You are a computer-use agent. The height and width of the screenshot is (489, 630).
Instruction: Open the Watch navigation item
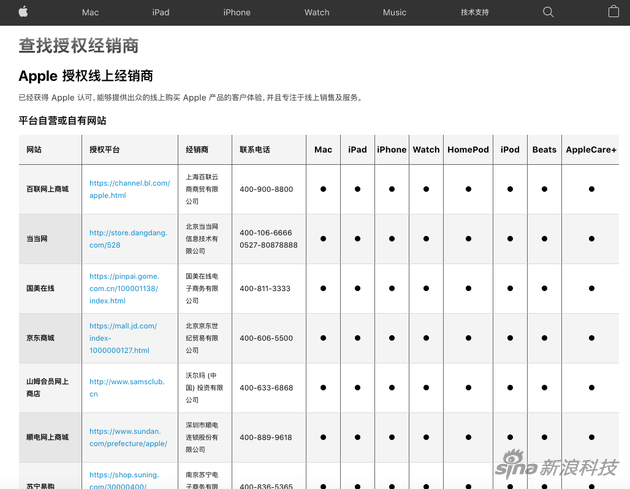pos(317,13)
